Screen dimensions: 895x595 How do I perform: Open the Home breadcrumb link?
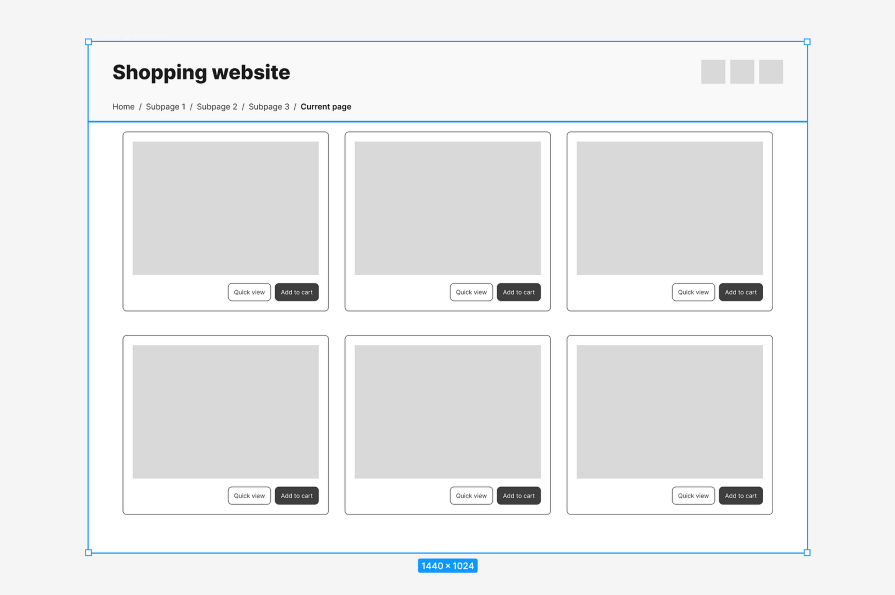point(123,106)
